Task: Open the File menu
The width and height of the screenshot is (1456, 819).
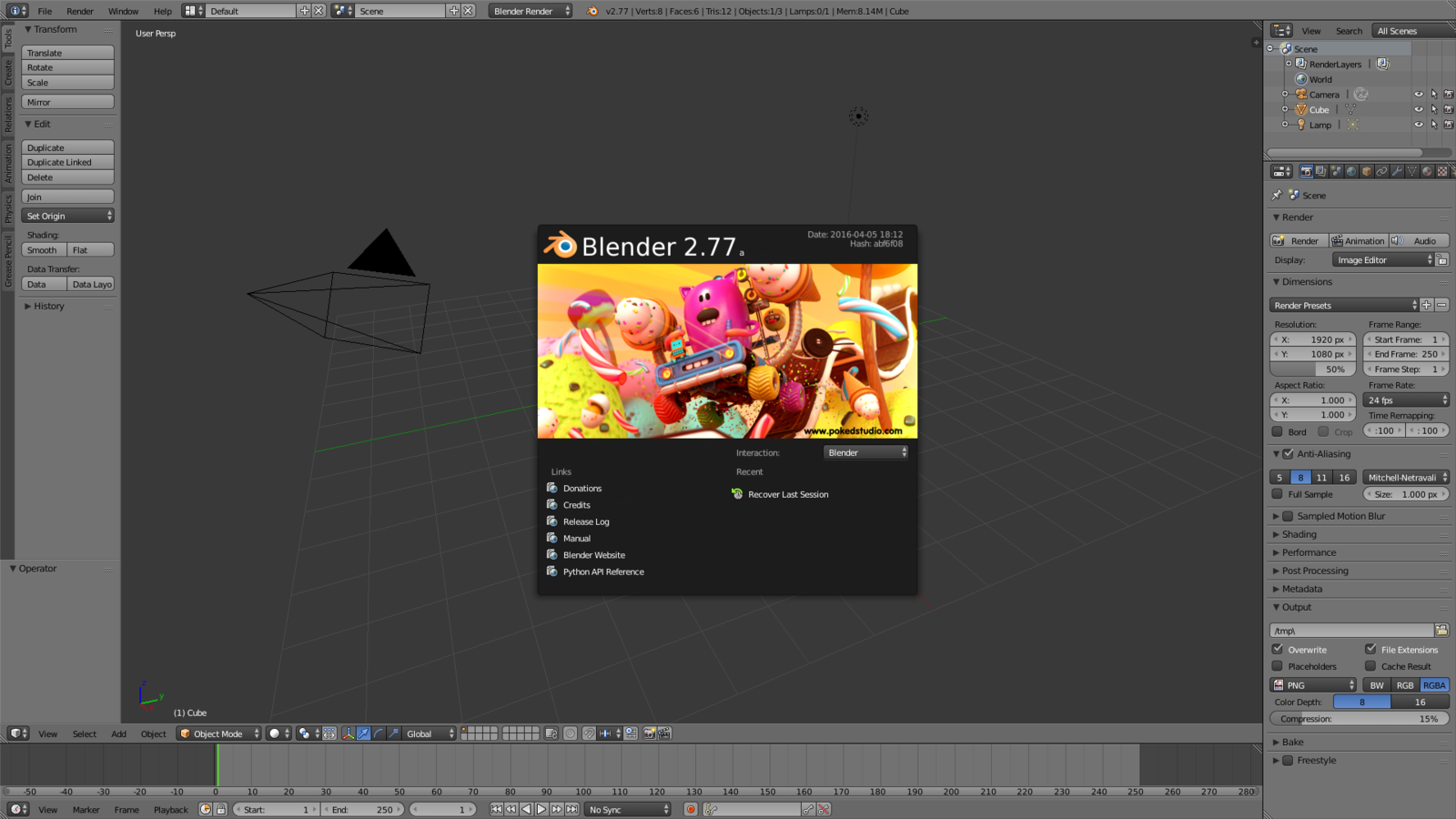Action: coord(45,11)
